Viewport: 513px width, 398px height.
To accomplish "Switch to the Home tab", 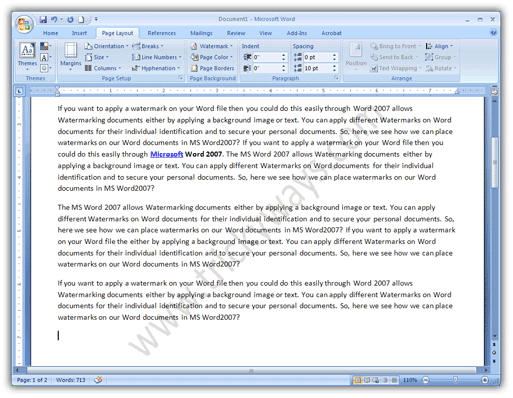I will coord(50,33).
